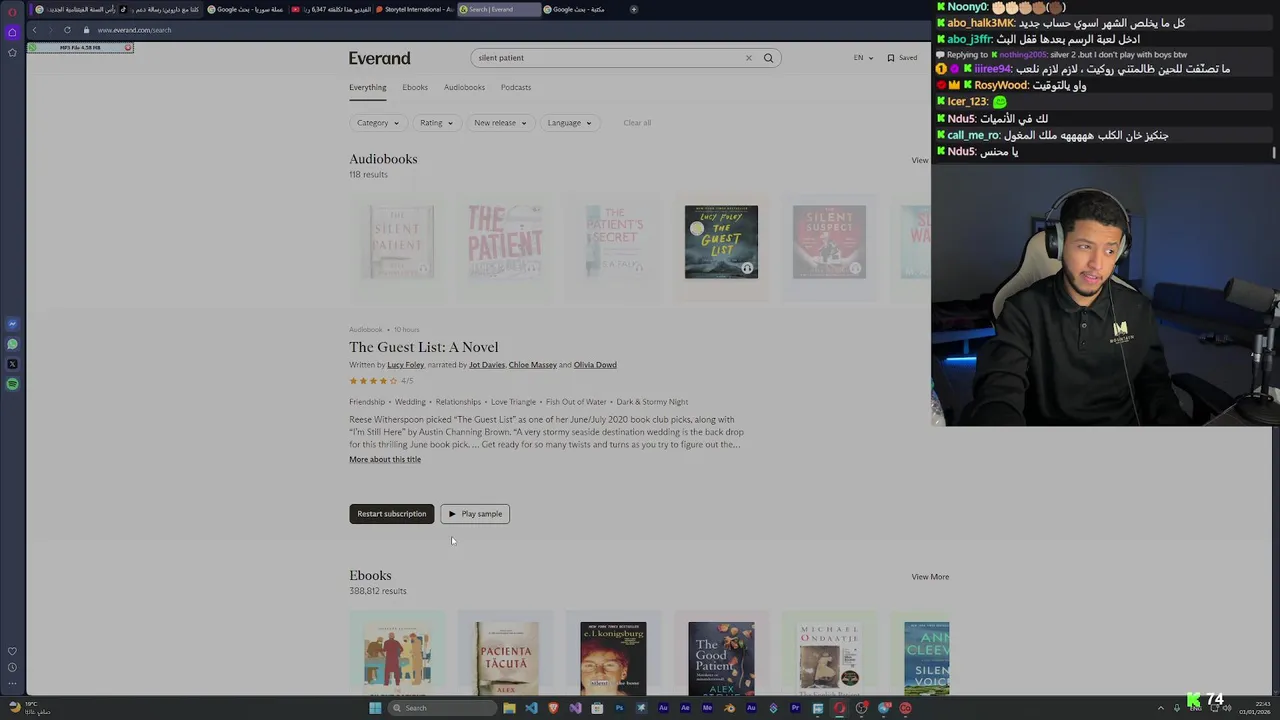The height and width of the screenshot is (720, 1280).
Task: Go back to previous page
Action: [34, 30]
